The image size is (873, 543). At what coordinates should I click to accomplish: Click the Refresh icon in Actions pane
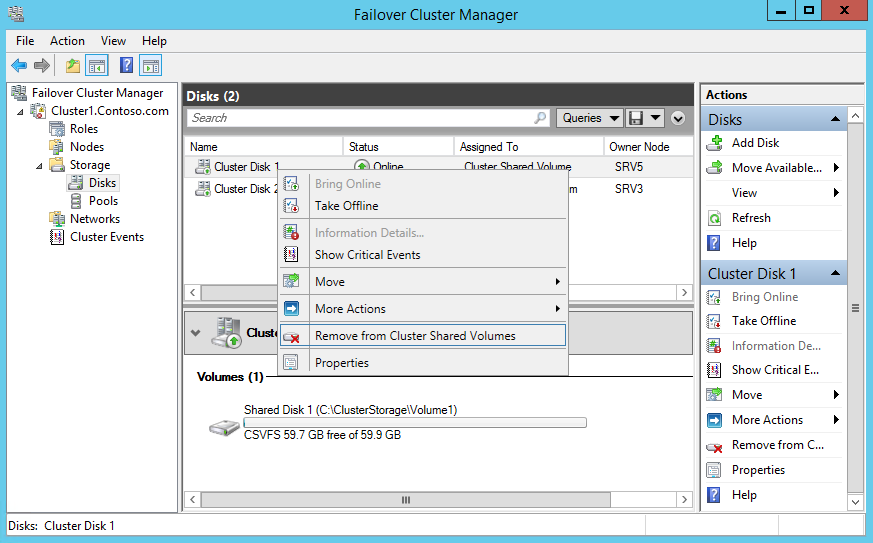(x=715, y=218)
